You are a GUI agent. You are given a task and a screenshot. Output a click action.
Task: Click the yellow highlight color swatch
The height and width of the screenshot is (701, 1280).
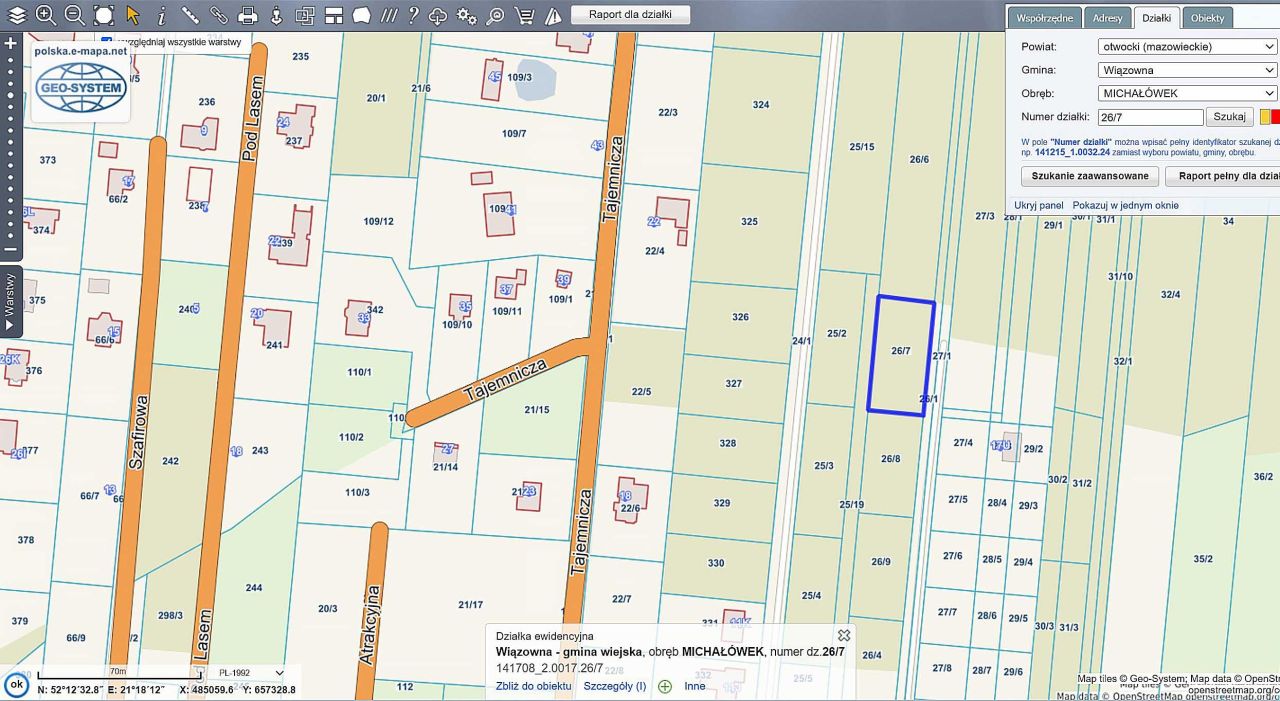[x=1264, y=117]
